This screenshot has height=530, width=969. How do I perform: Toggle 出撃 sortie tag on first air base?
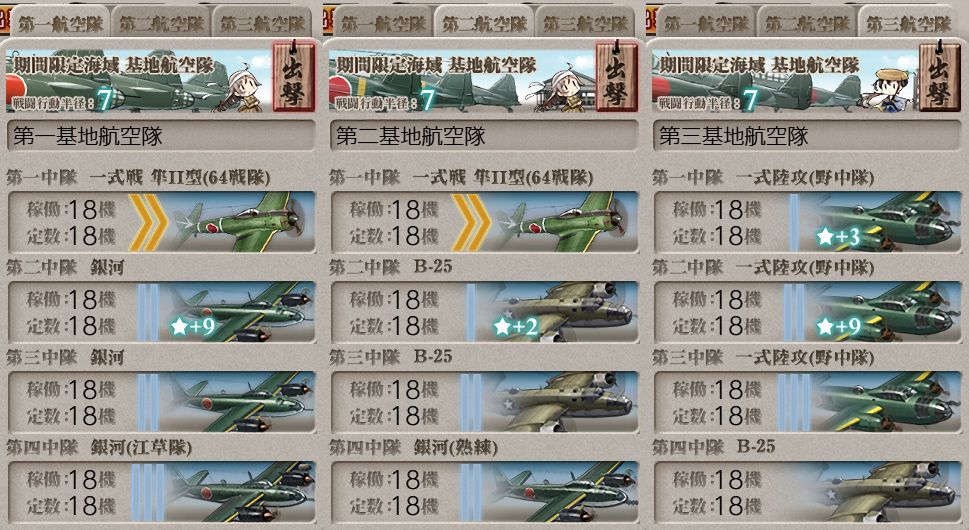(294, 76)
